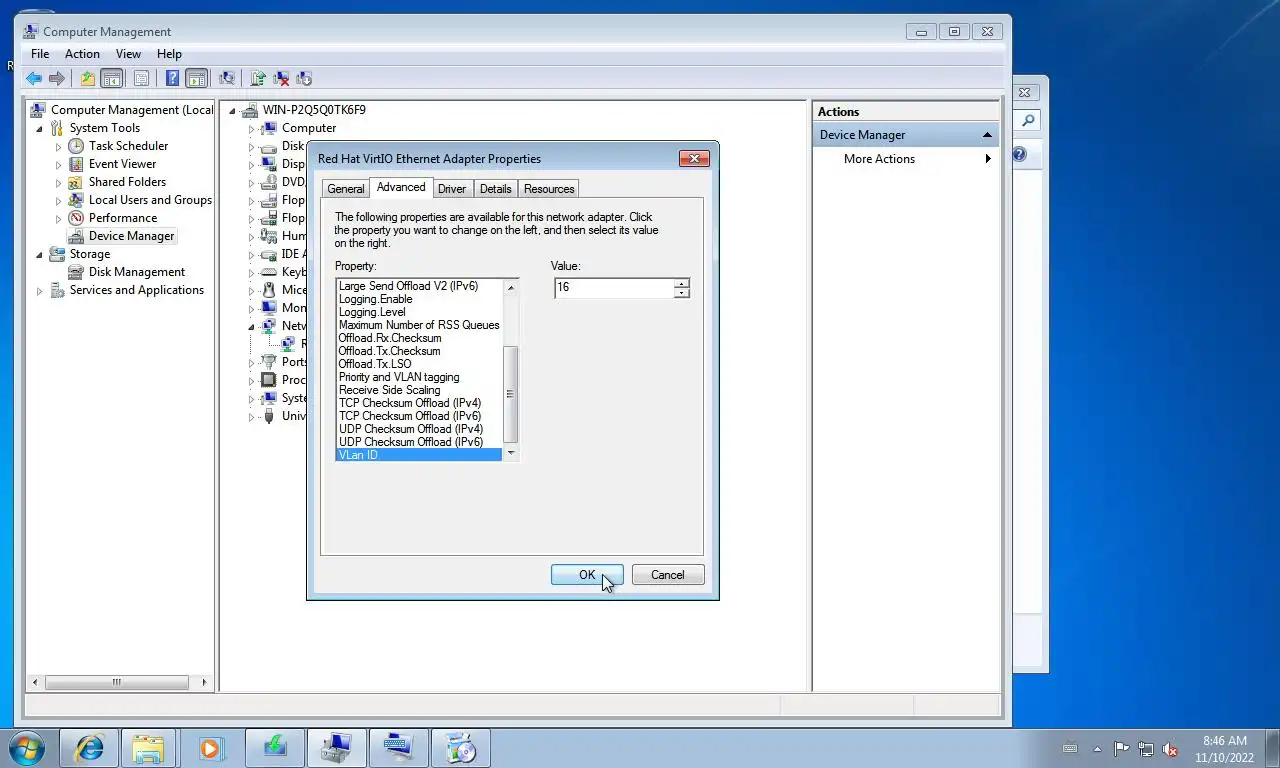Click the Up one level folder icon

point(88,78)
